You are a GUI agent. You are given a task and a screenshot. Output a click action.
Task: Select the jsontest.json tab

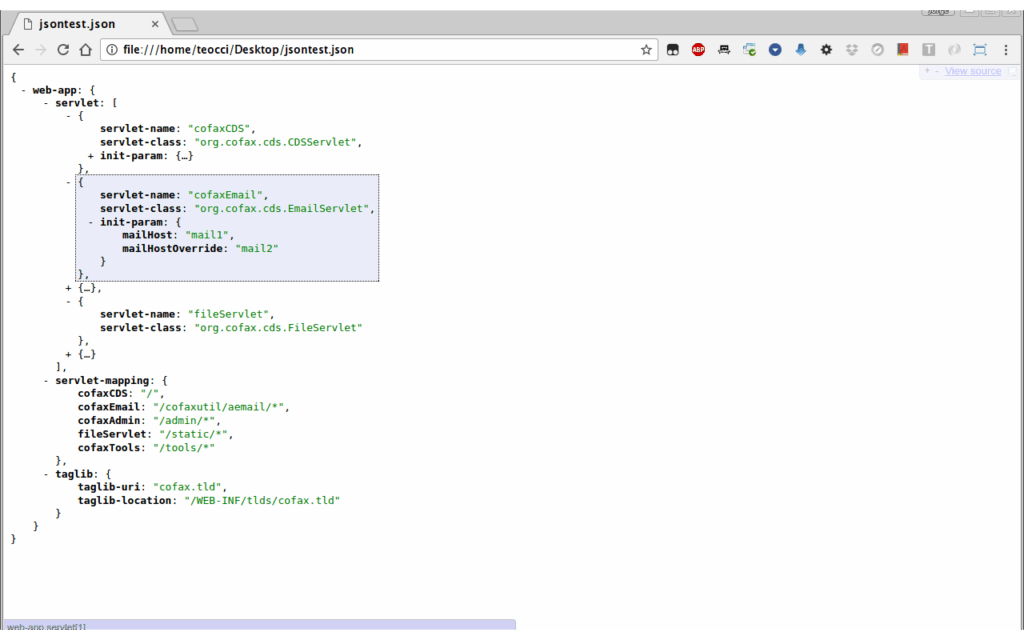click(80, 23)
